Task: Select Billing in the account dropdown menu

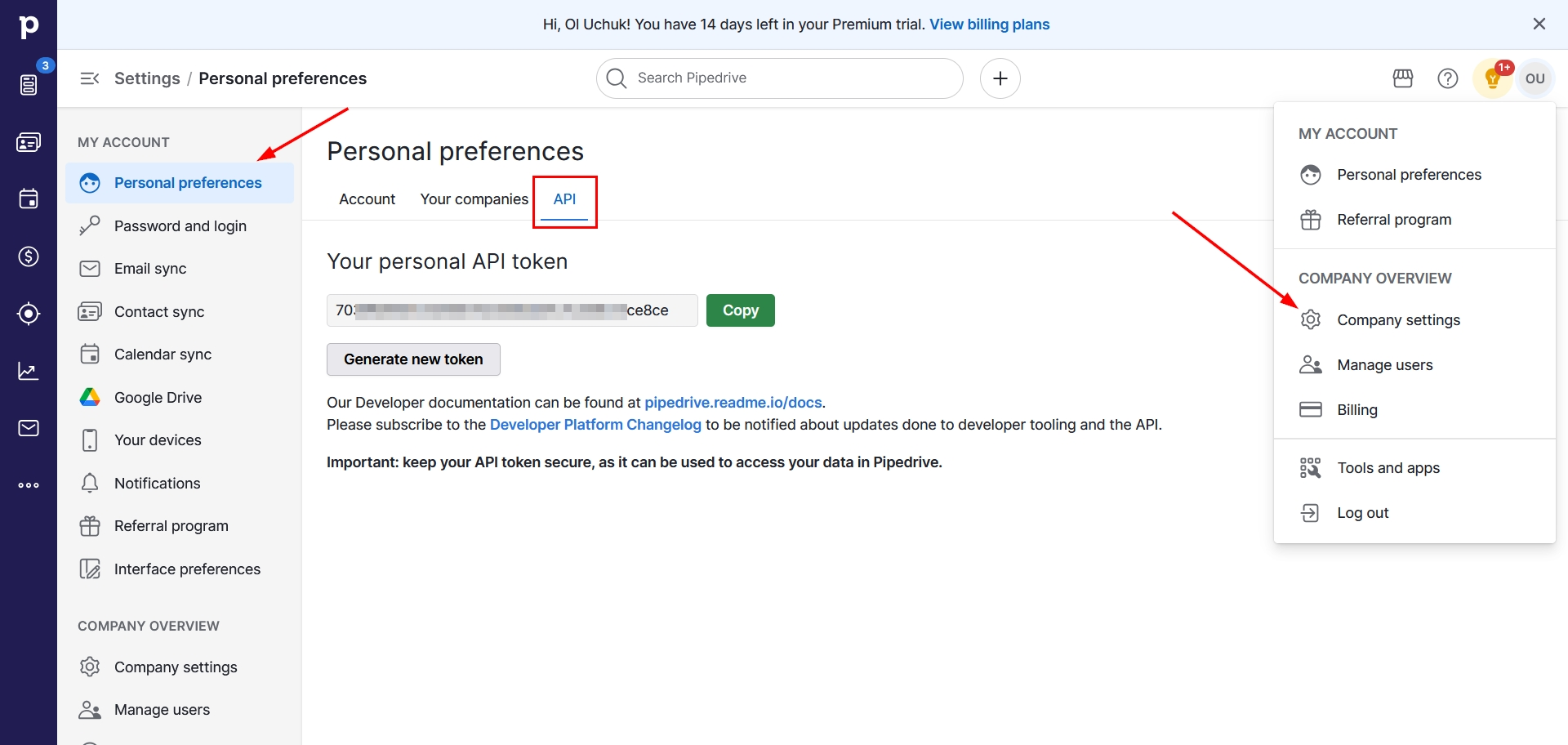Action: pyautogui.click(x=1356, y=410)
